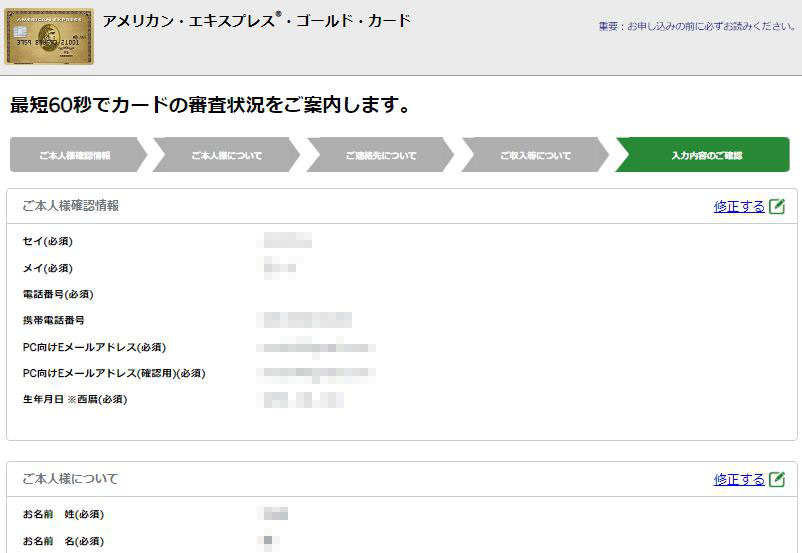Select ご連絡先について step in progress bar

381,155
